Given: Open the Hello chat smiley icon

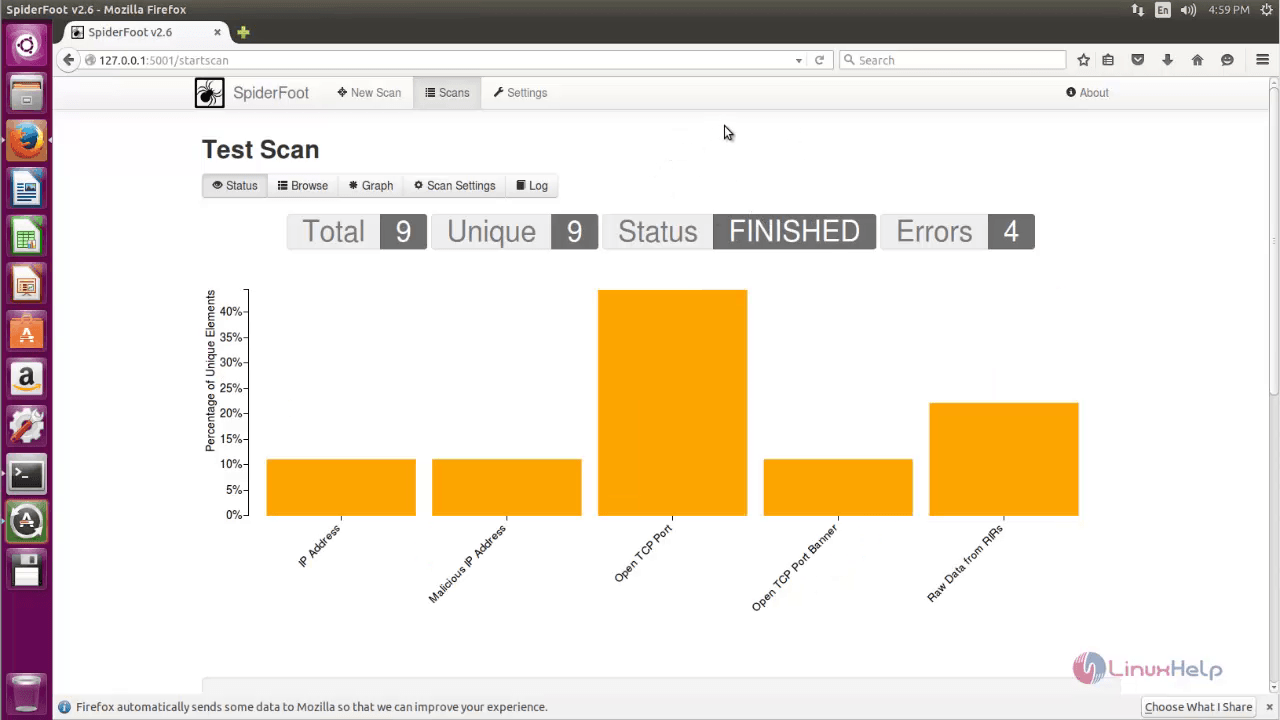Looking at the screenshot, I should [x=1227, y=60].
